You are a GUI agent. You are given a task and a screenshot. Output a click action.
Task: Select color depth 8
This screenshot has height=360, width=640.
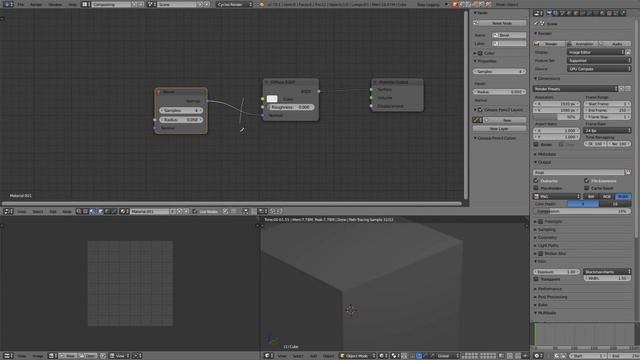(583, 204)
